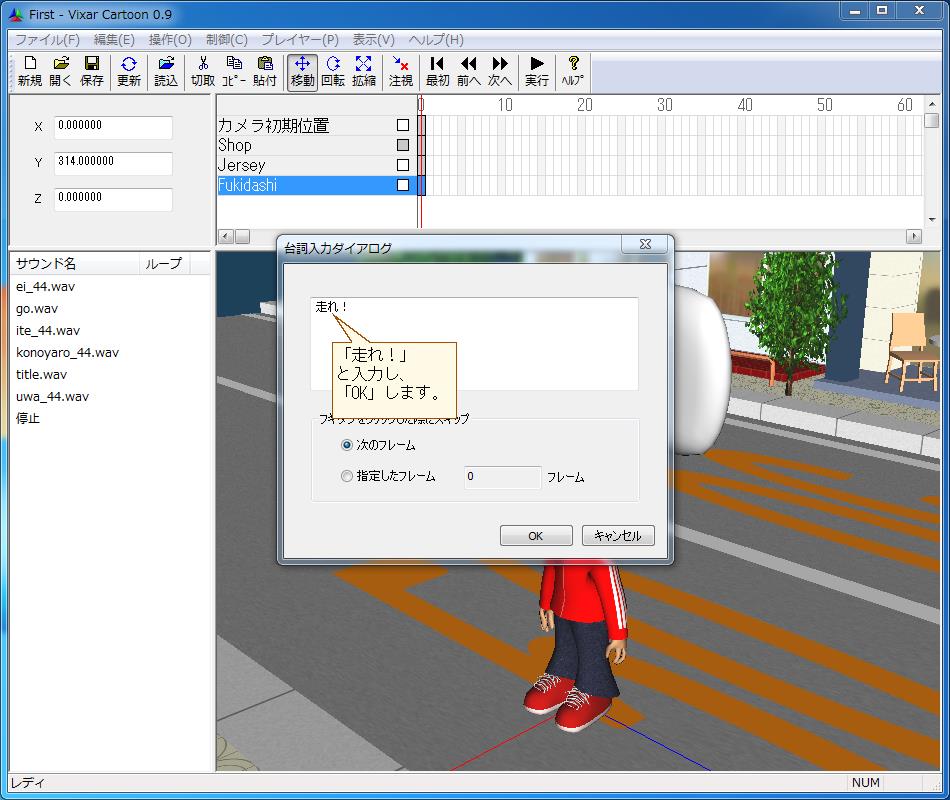The image size is (950, 800).
Task: Jump to 最初 (first frame)
Action: click(437, 71)
